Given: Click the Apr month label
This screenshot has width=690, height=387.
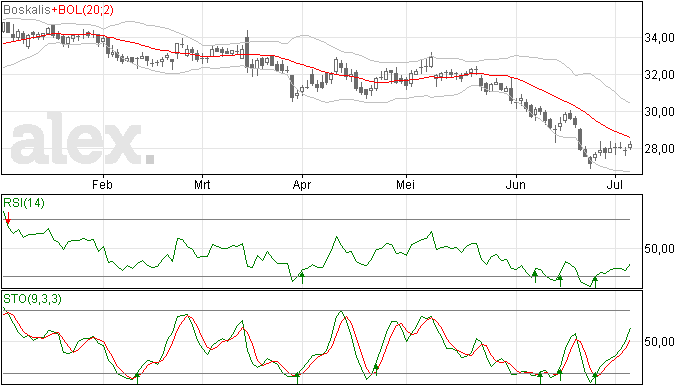Looking at the screenshot, I should tap(302, 185).
